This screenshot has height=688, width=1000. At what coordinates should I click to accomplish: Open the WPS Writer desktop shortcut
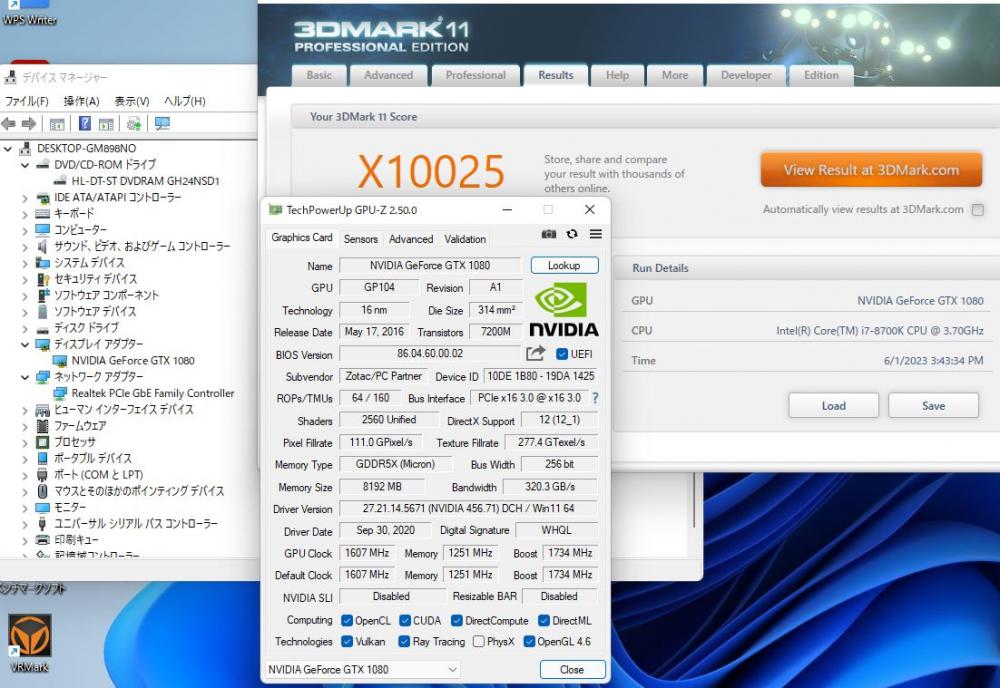point(29,13)
